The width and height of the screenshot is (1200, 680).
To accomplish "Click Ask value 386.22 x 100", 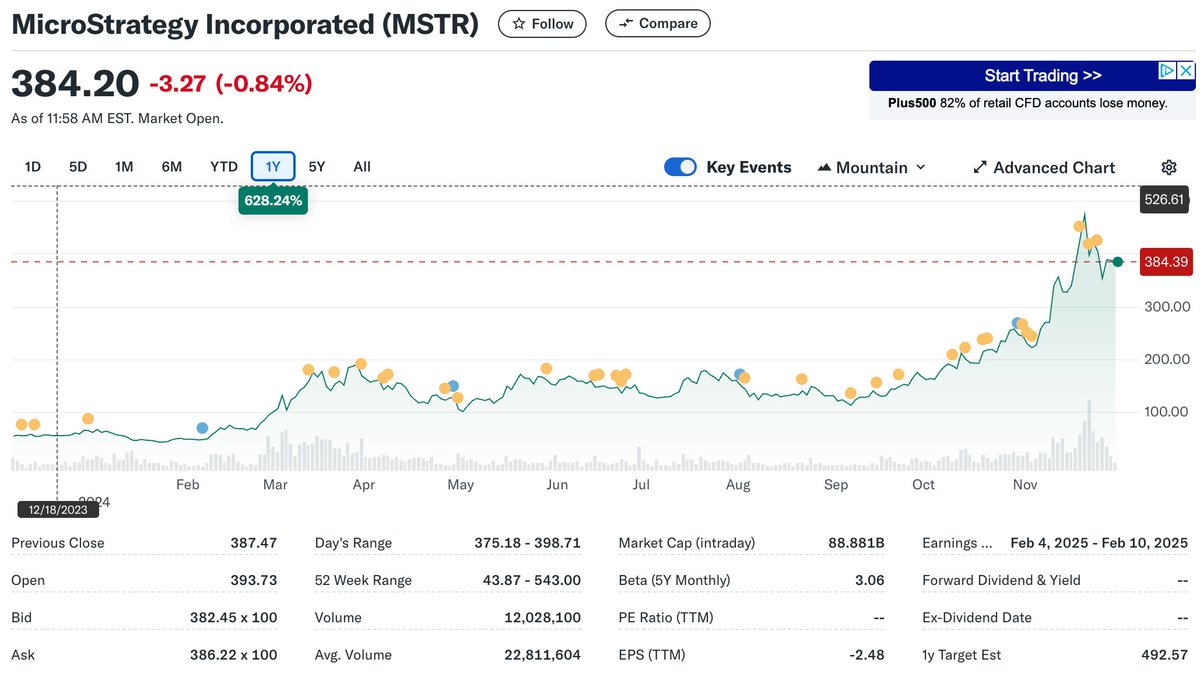I will coord(234,655).
